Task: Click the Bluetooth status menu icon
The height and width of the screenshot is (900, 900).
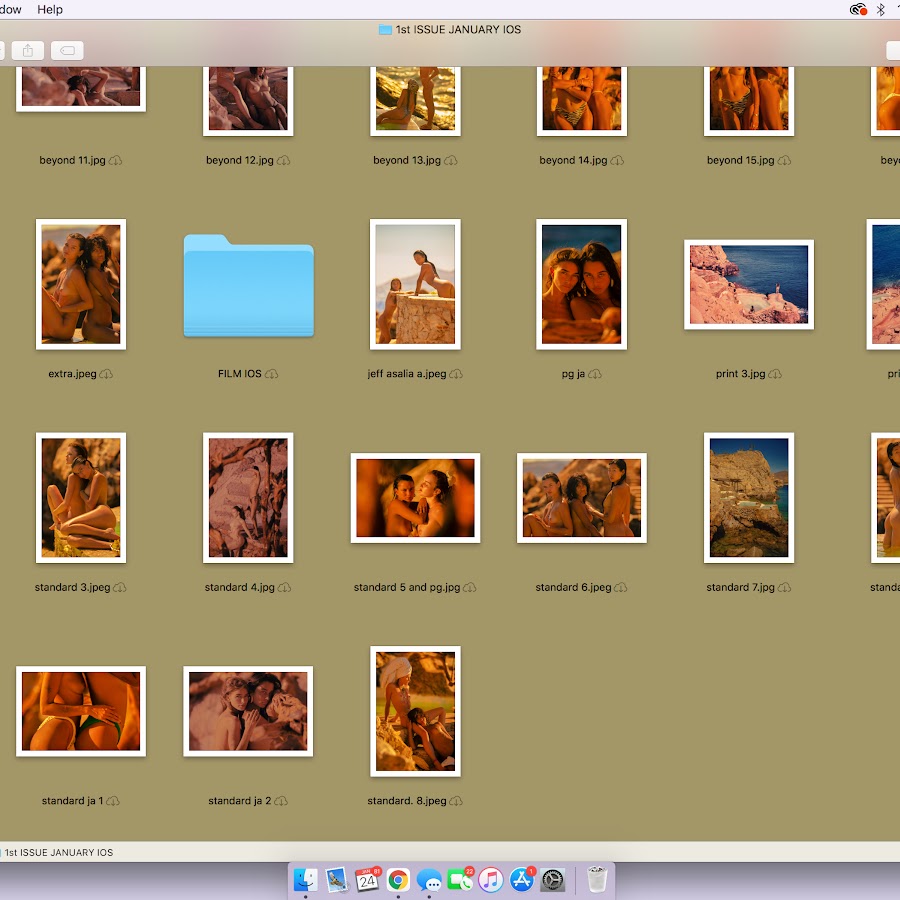Action: pos(881,9)
